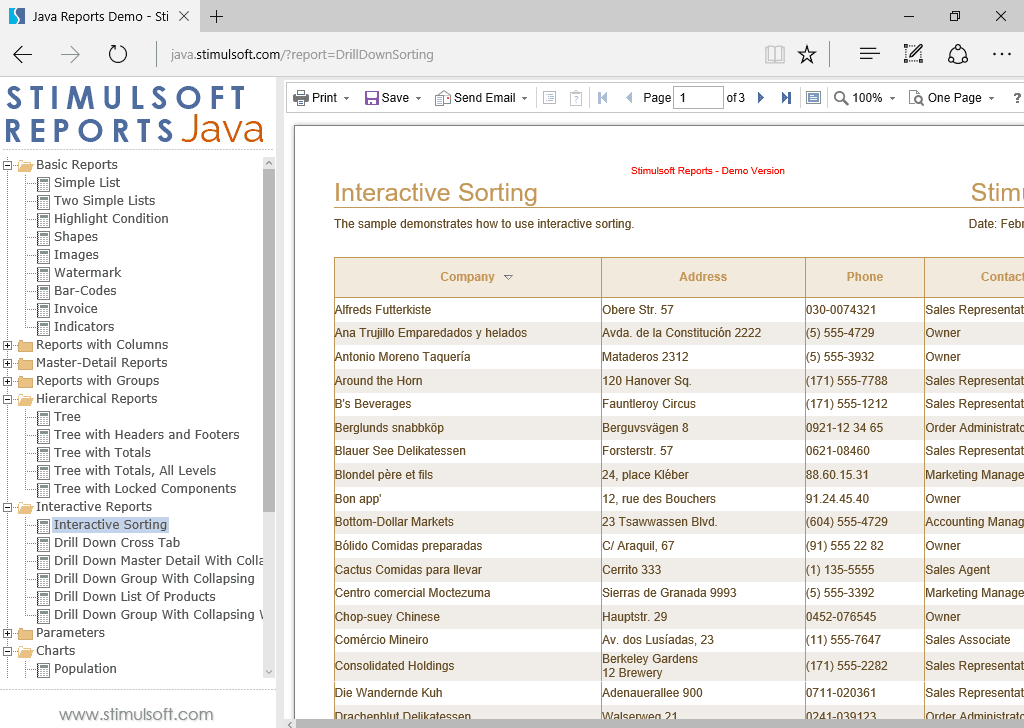The image size is (1024, 728).
Task: Close the Java Reports Demo tab
Action: [184, 16]
